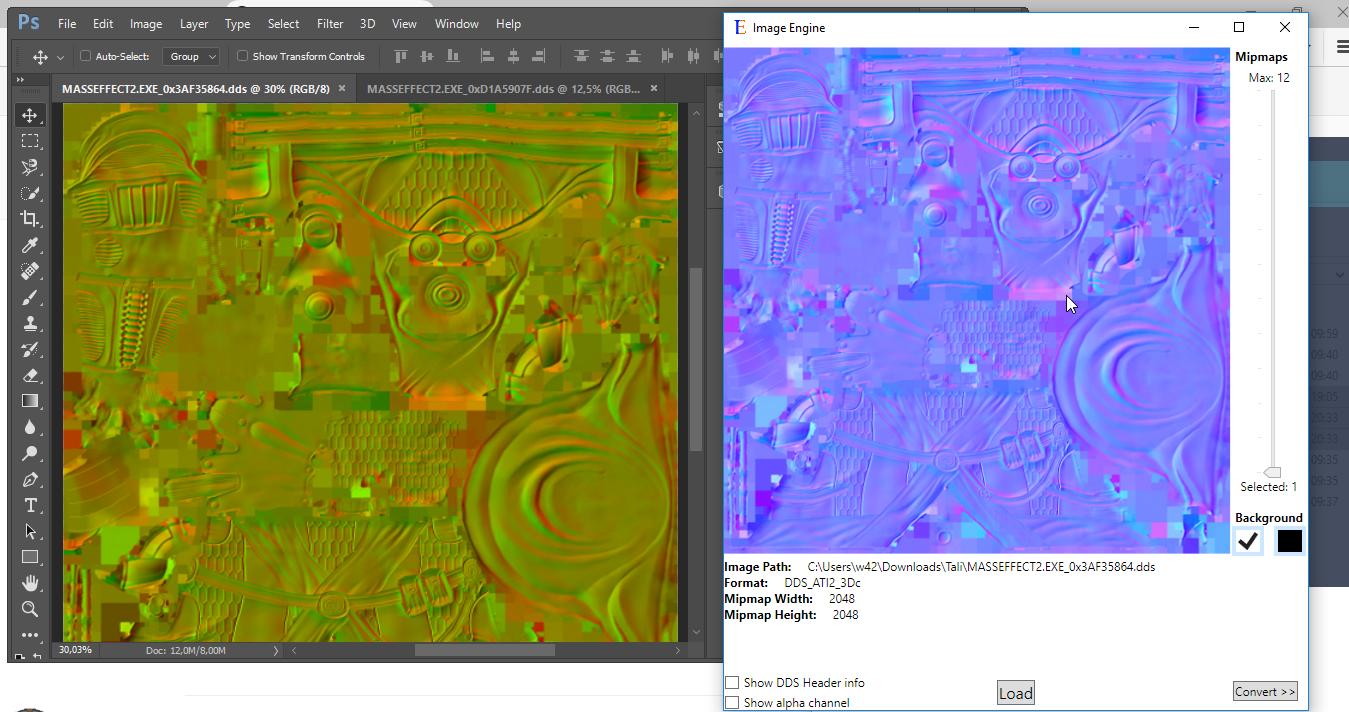Click Photoshop horizontal scrollbar thumb
The width and height of the screenshot is (1349, 712).
[485, 650]
